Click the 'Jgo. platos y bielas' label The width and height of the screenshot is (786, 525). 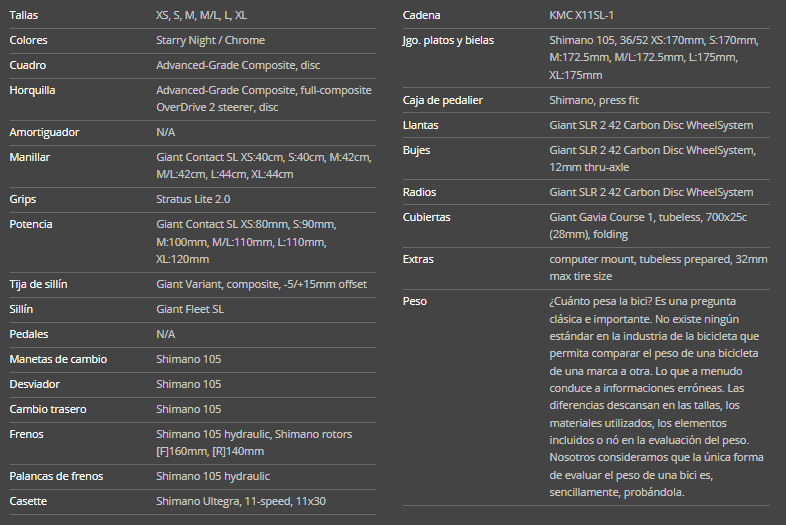pyautogui.click(x=449, y=40)
